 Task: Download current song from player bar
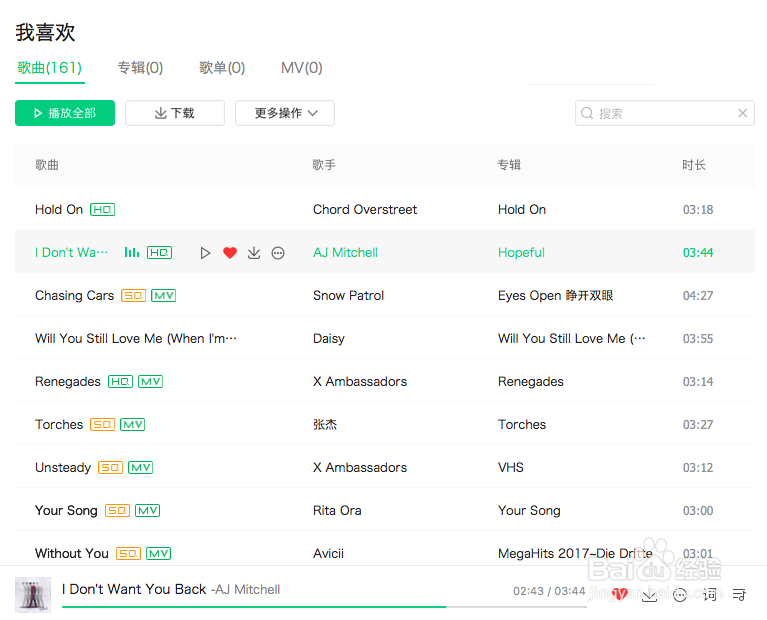pos(649,595)
